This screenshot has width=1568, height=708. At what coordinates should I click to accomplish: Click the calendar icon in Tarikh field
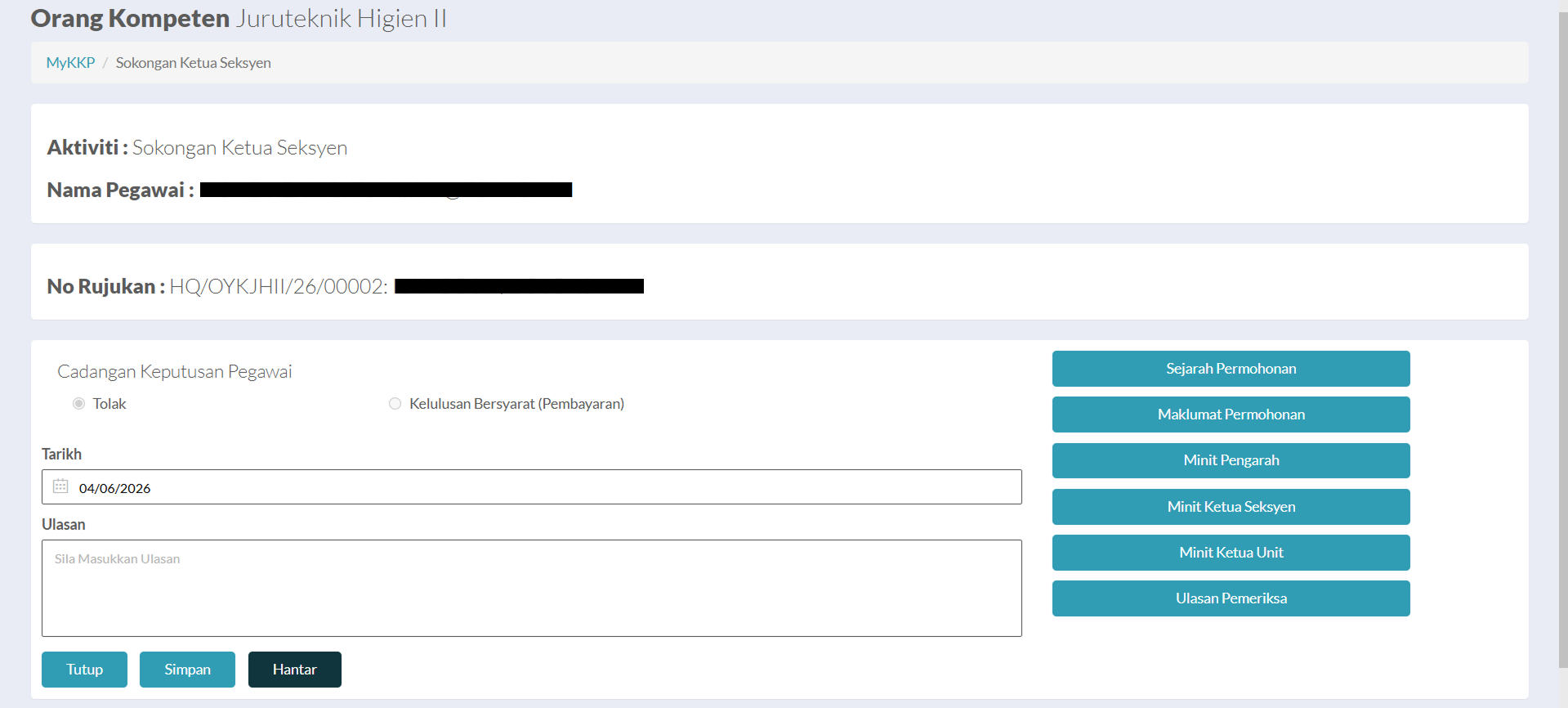60,486
